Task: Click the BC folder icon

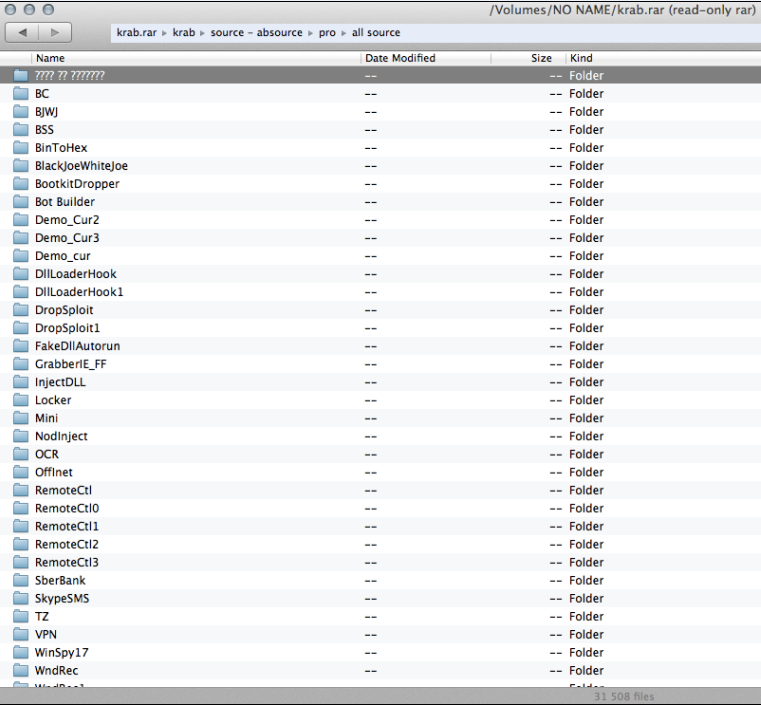Action: pos(20,93)
